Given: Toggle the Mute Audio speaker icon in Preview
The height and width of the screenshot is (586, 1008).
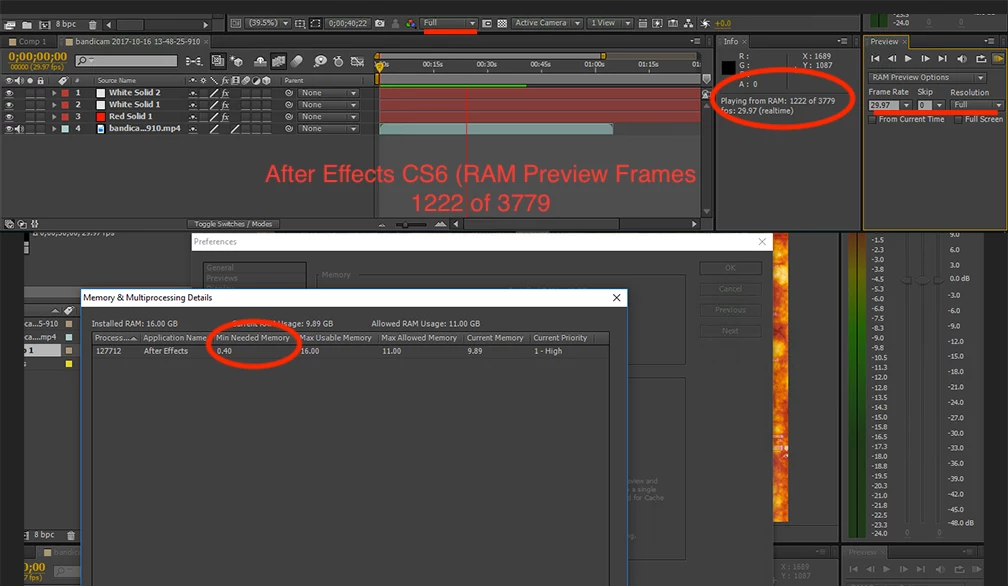Looking at the screenshot, I should tap(962, 58).
